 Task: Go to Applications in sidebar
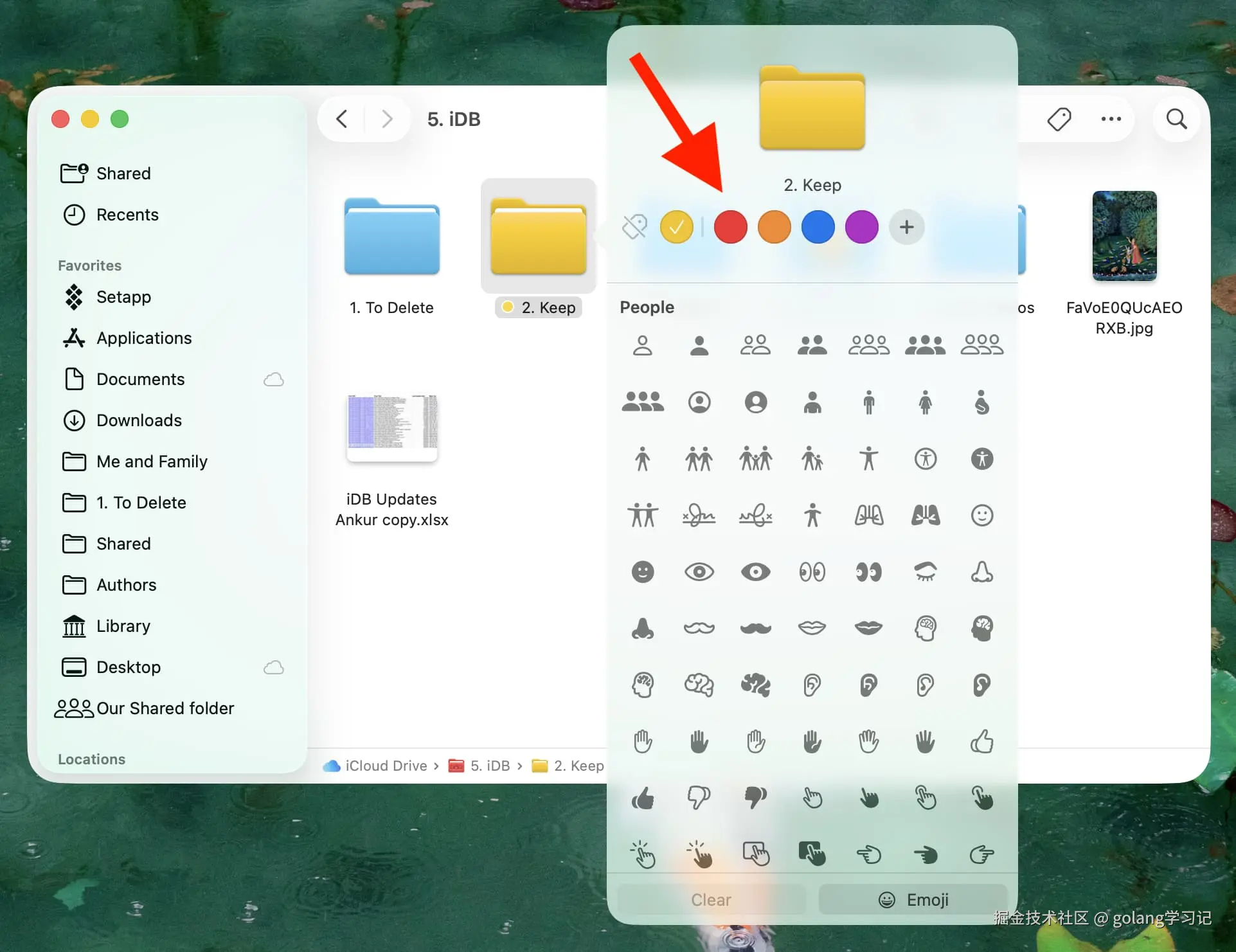[144, 338]
